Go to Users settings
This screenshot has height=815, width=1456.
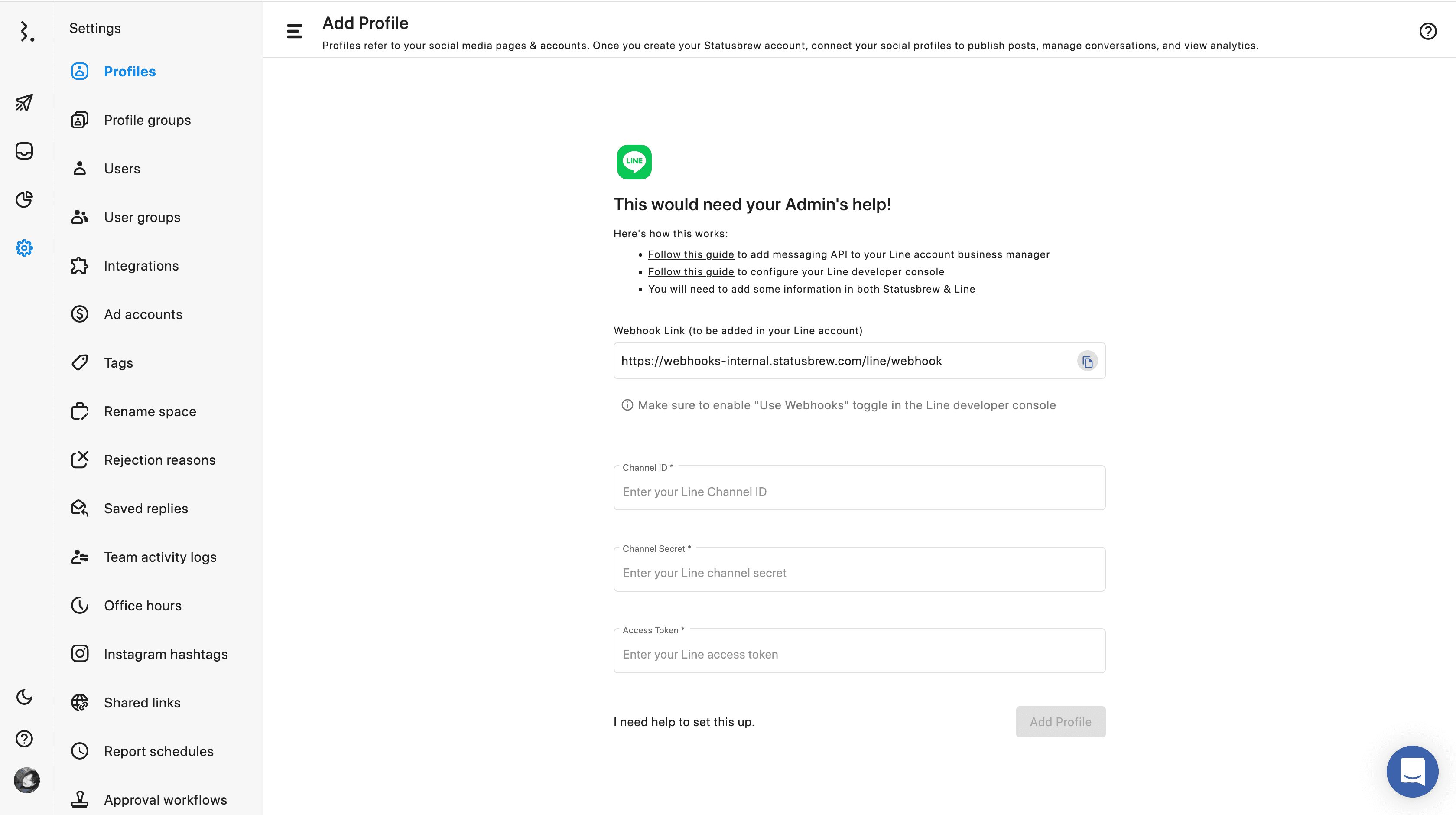point(122,169)
